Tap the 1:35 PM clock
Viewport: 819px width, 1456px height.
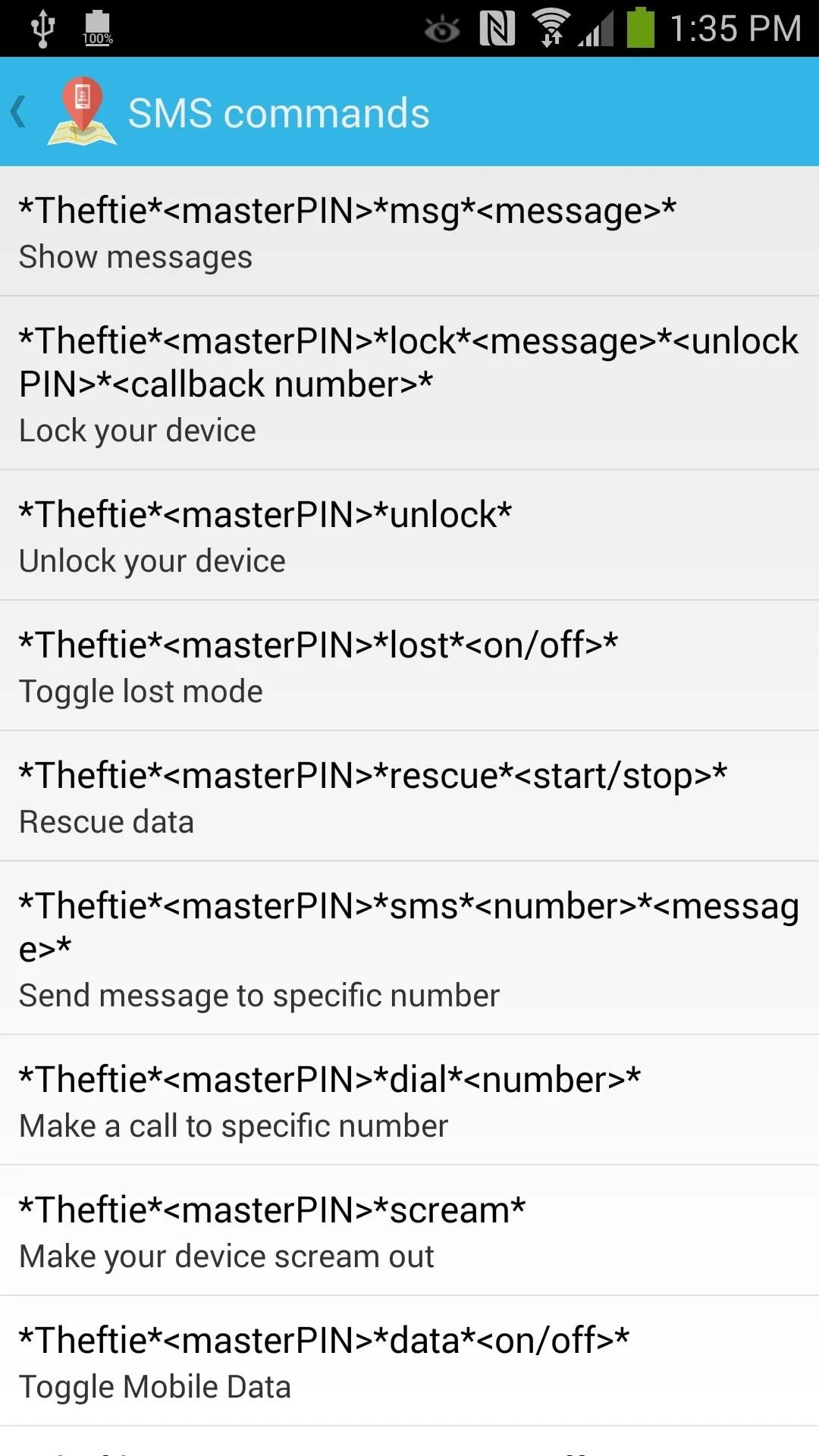tap(736, 29)
